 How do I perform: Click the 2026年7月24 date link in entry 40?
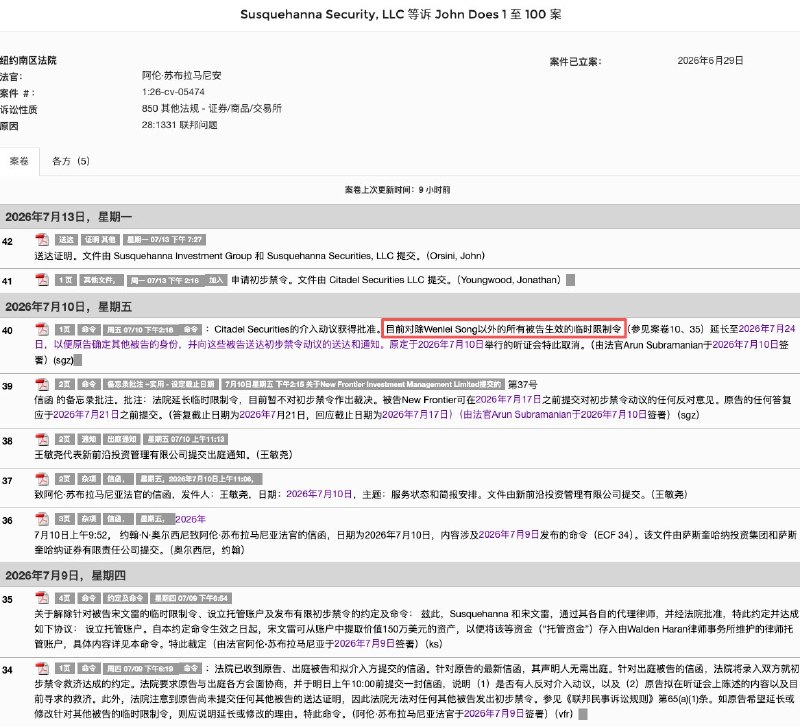(767, 329)
